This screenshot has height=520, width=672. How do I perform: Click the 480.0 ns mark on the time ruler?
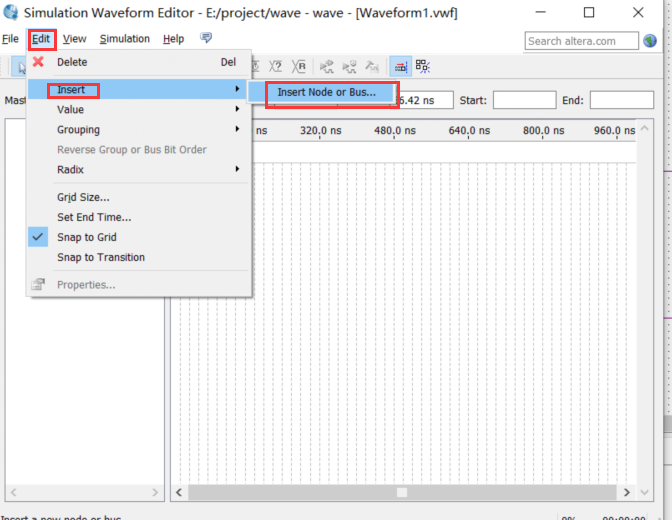pos(395,130)
